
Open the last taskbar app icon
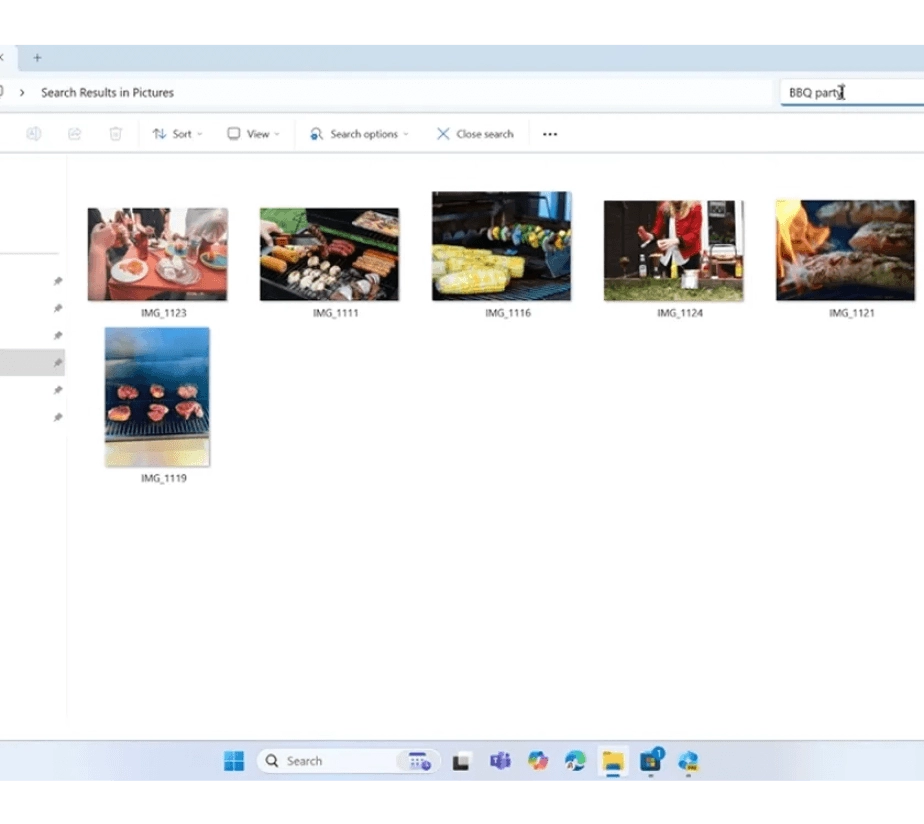pyautogui.click(x=688, y=762)
